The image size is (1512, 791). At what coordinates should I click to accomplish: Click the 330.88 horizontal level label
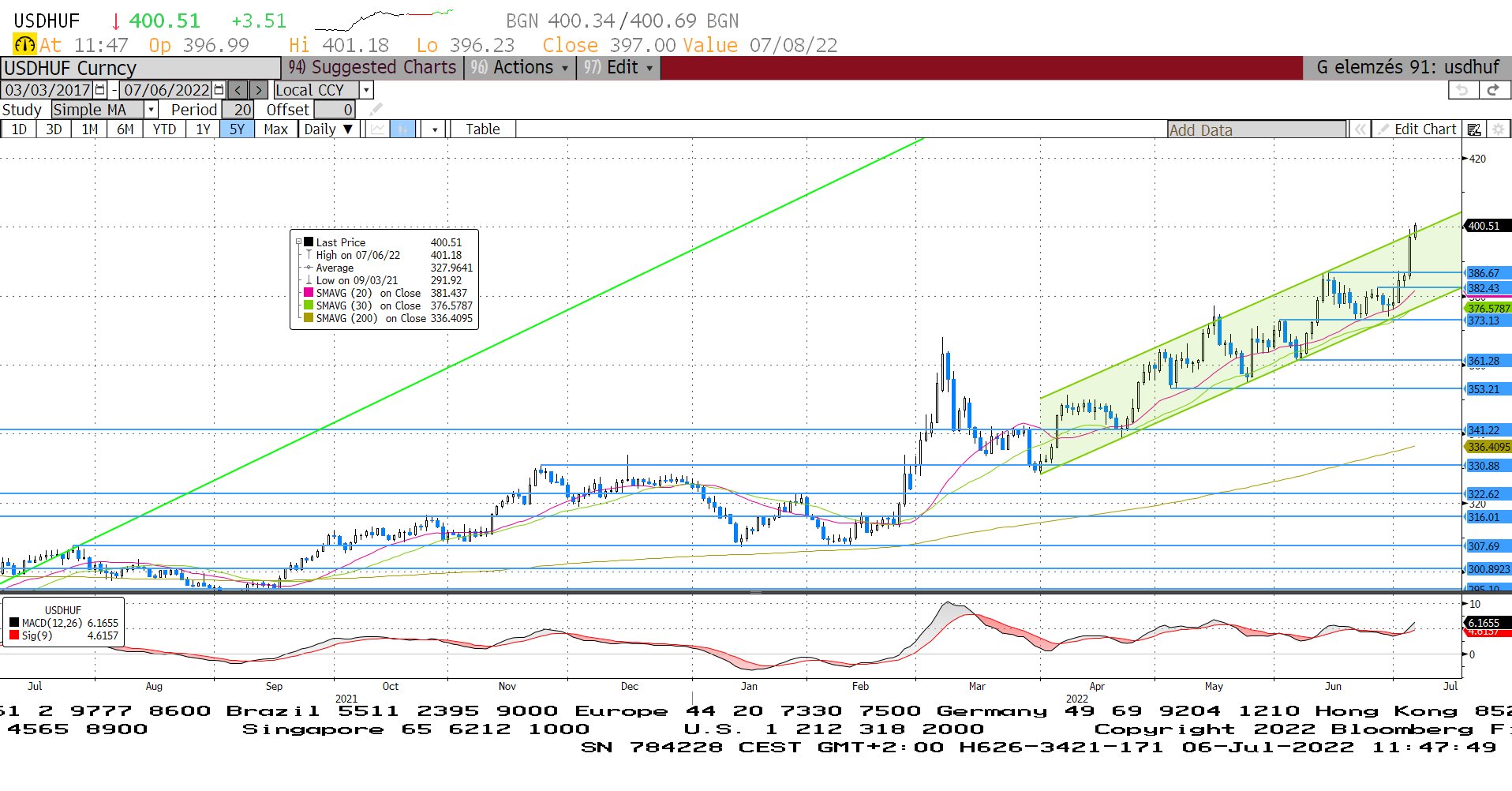click(1487, 466)
